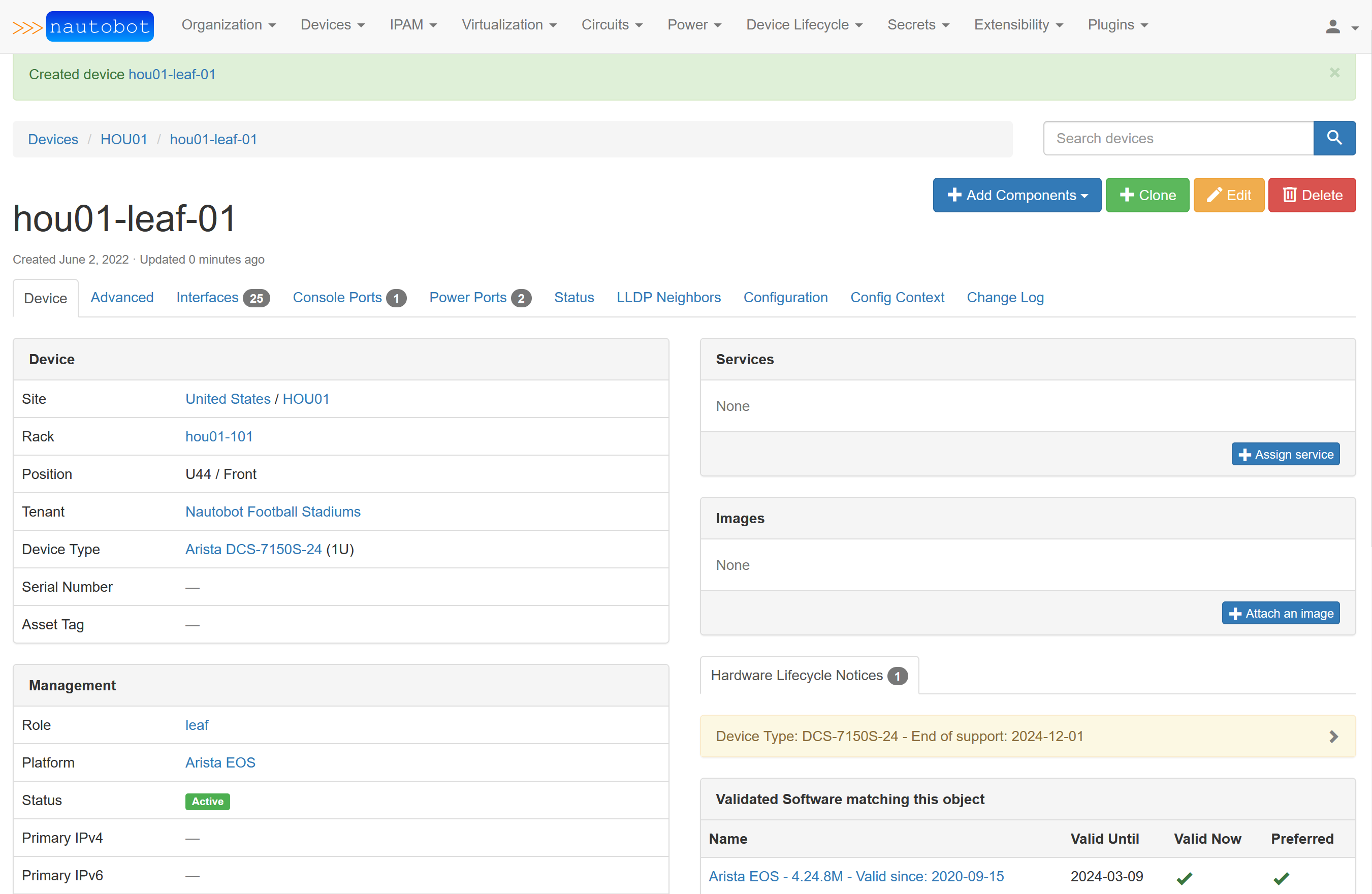1372x894 pixels.
Task: Dismiss the created device alert
Action: point(1334,73)
